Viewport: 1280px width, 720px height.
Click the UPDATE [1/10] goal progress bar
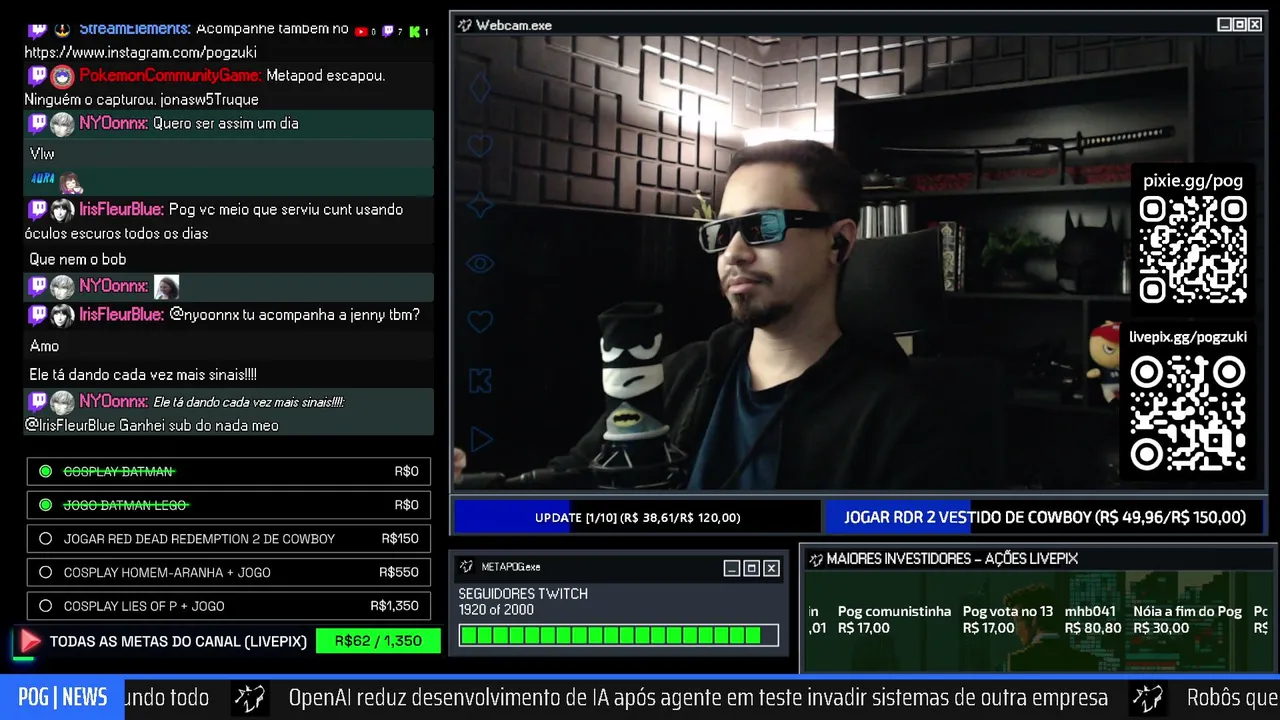637,518
